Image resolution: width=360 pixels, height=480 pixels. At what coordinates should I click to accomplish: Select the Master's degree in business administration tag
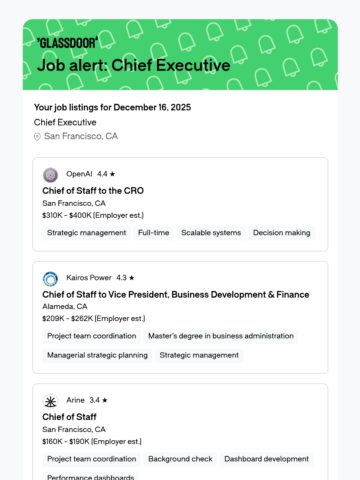pyautogui.click(x=221, y=336)
